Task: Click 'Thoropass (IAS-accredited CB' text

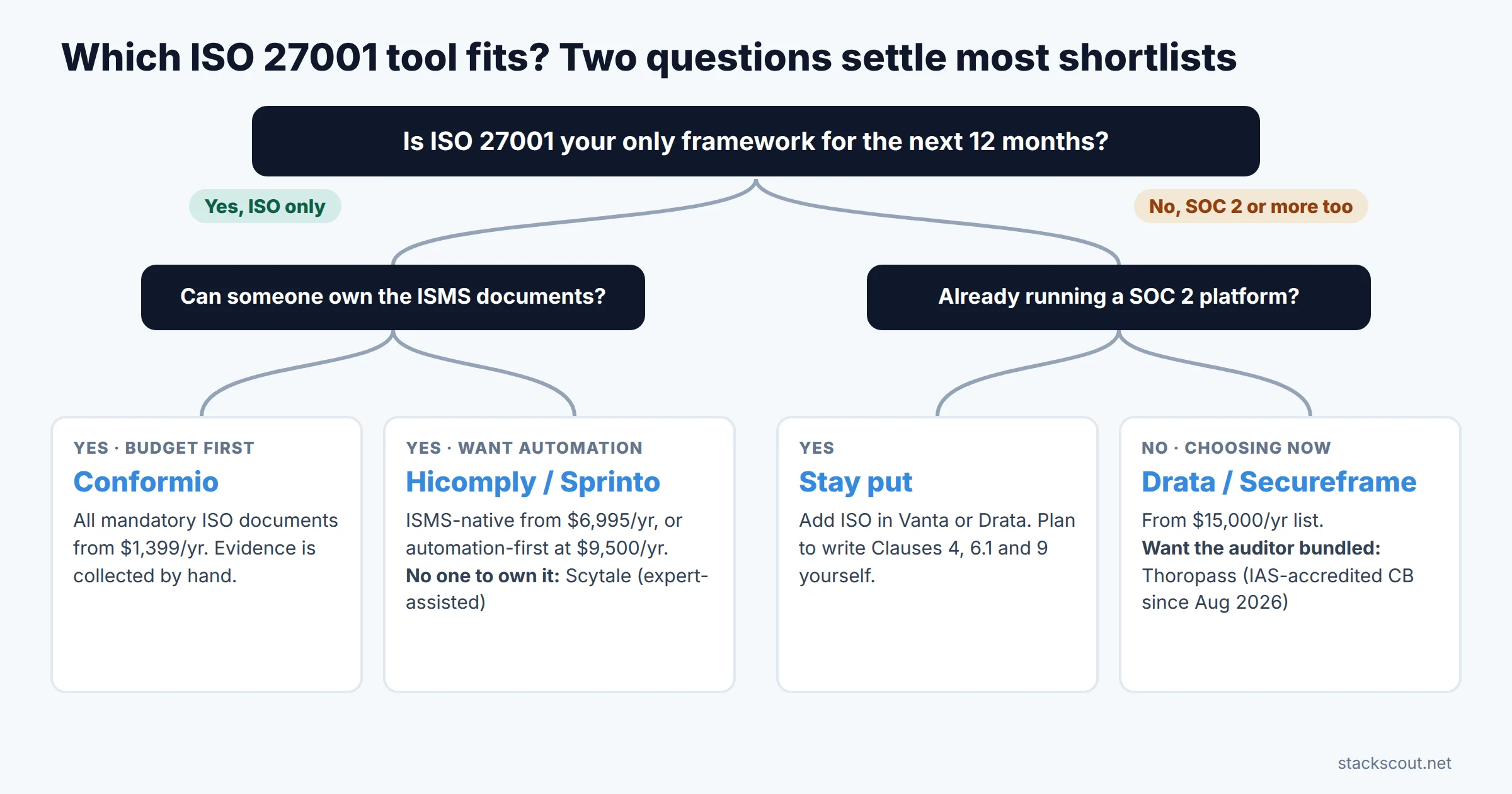Action: [x=1278, y=575]
